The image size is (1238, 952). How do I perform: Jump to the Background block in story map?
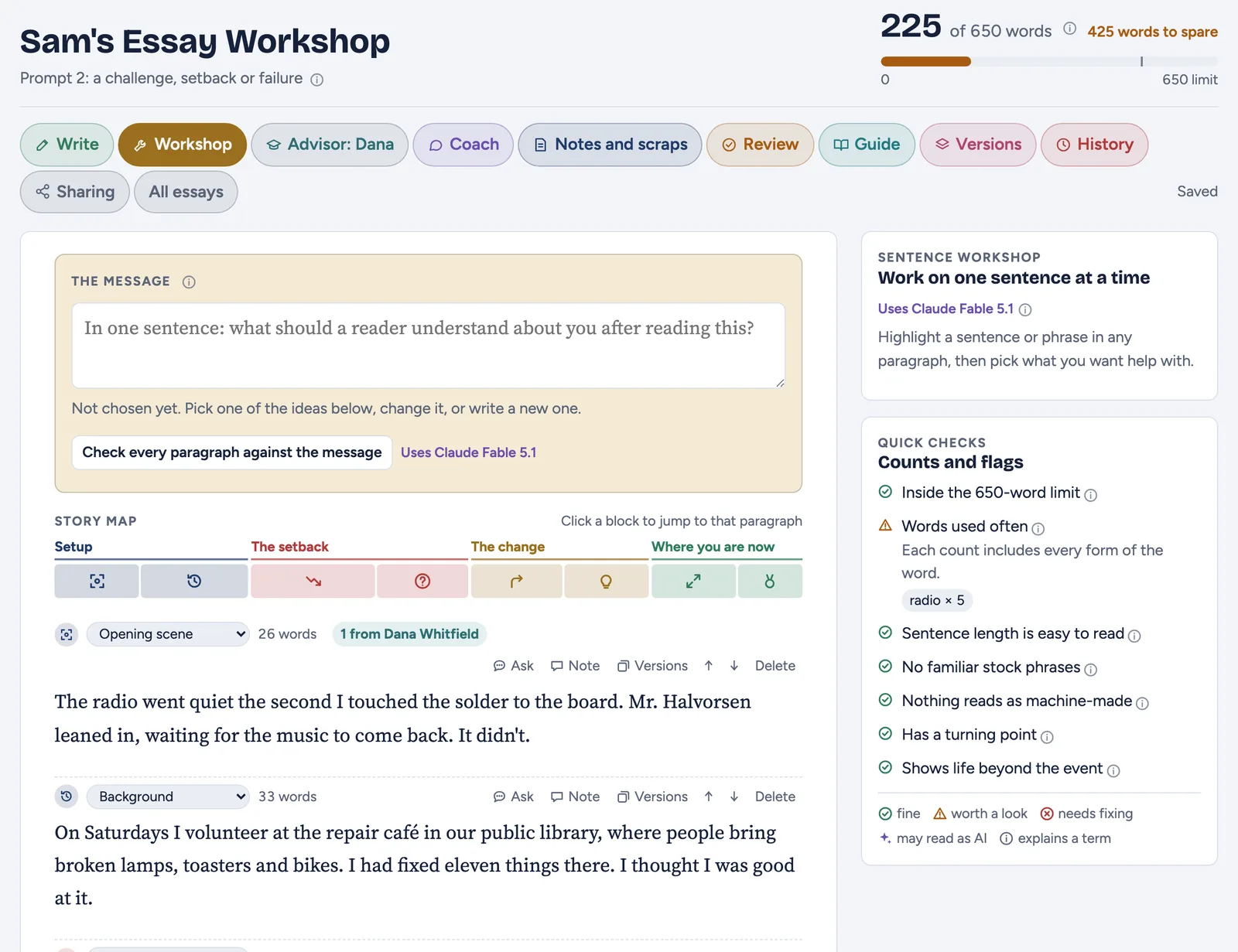(194, 581)
